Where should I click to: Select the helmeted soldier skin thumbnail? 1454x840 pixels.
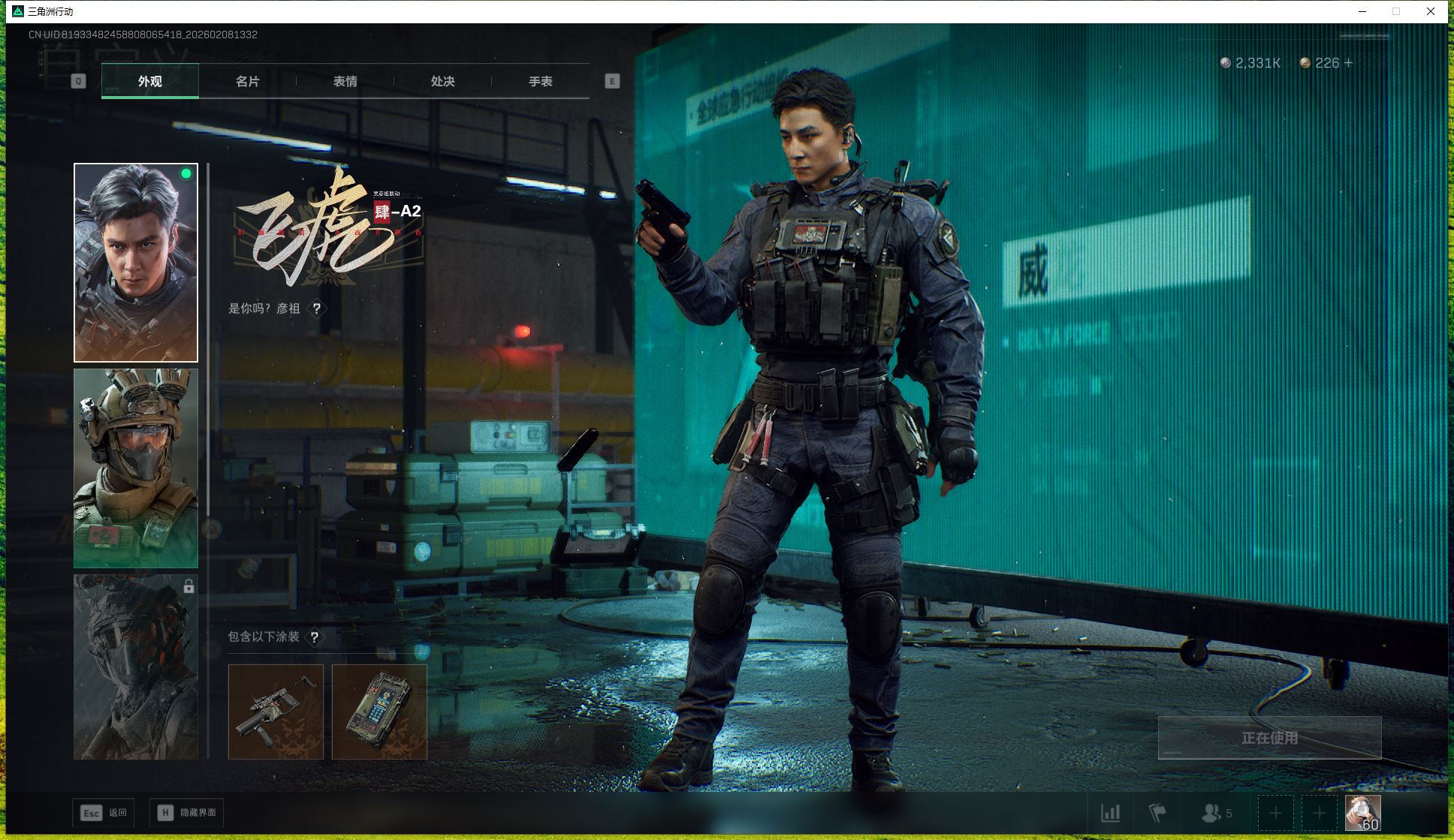(x=136, y=468)
